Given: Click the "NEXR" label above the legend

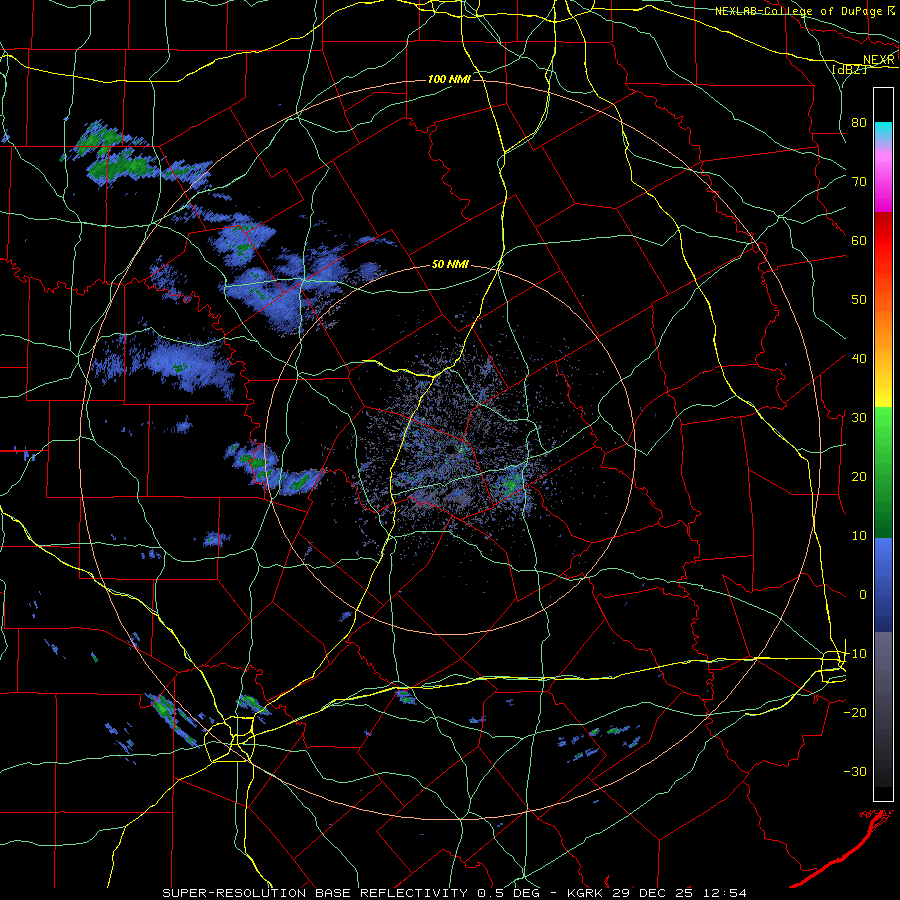Looking at the screenshot, I should click(x=879, y=60).
